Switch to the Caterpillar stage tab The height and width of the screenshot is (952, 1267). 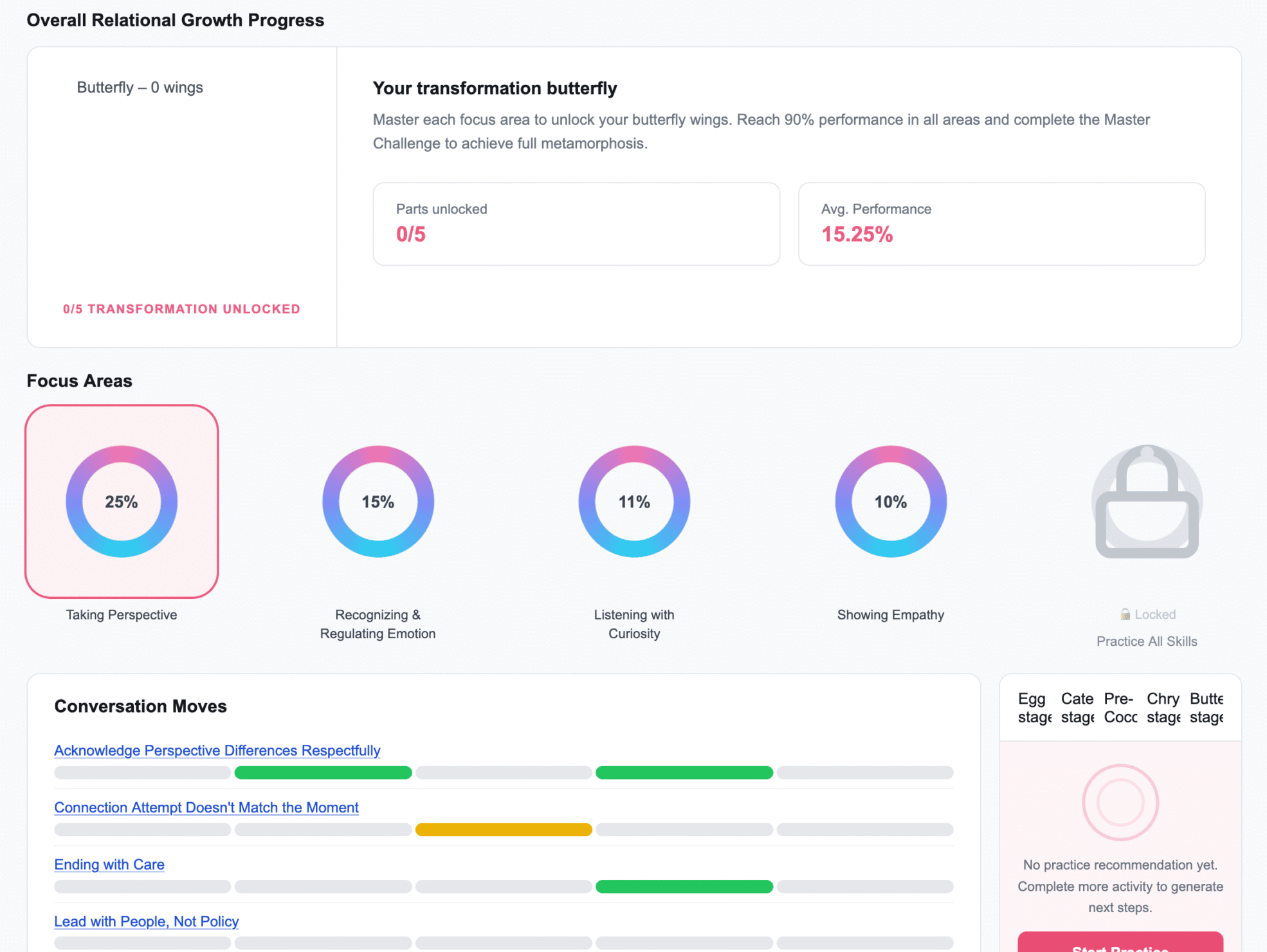[1077, 708]
